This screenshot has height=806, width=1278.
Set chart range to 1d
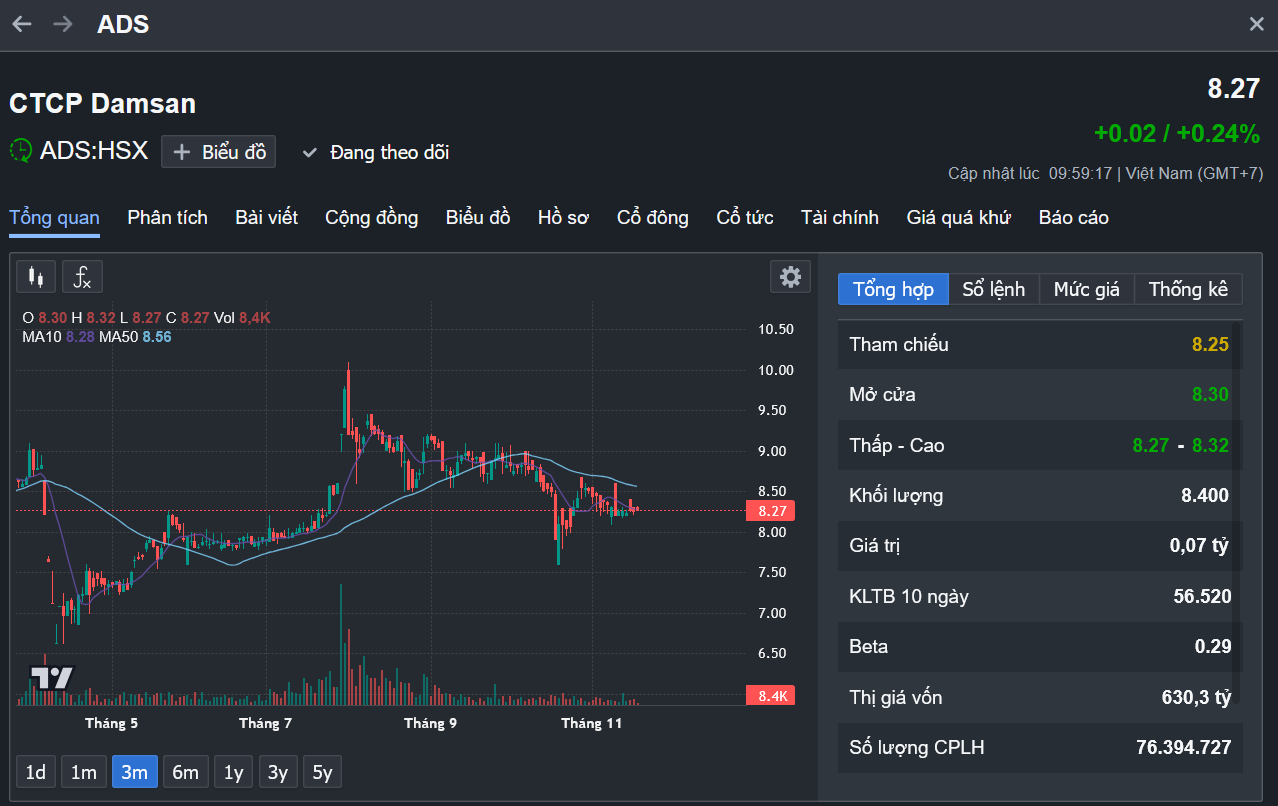coord(36,772)
